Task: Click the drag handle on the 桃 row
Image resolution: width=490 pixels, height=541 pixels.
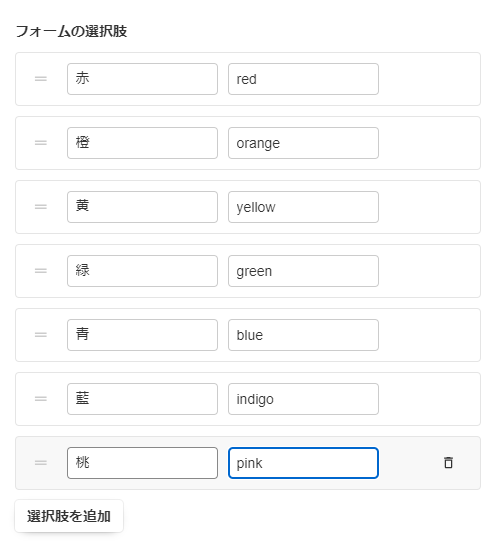Action: 41,463
